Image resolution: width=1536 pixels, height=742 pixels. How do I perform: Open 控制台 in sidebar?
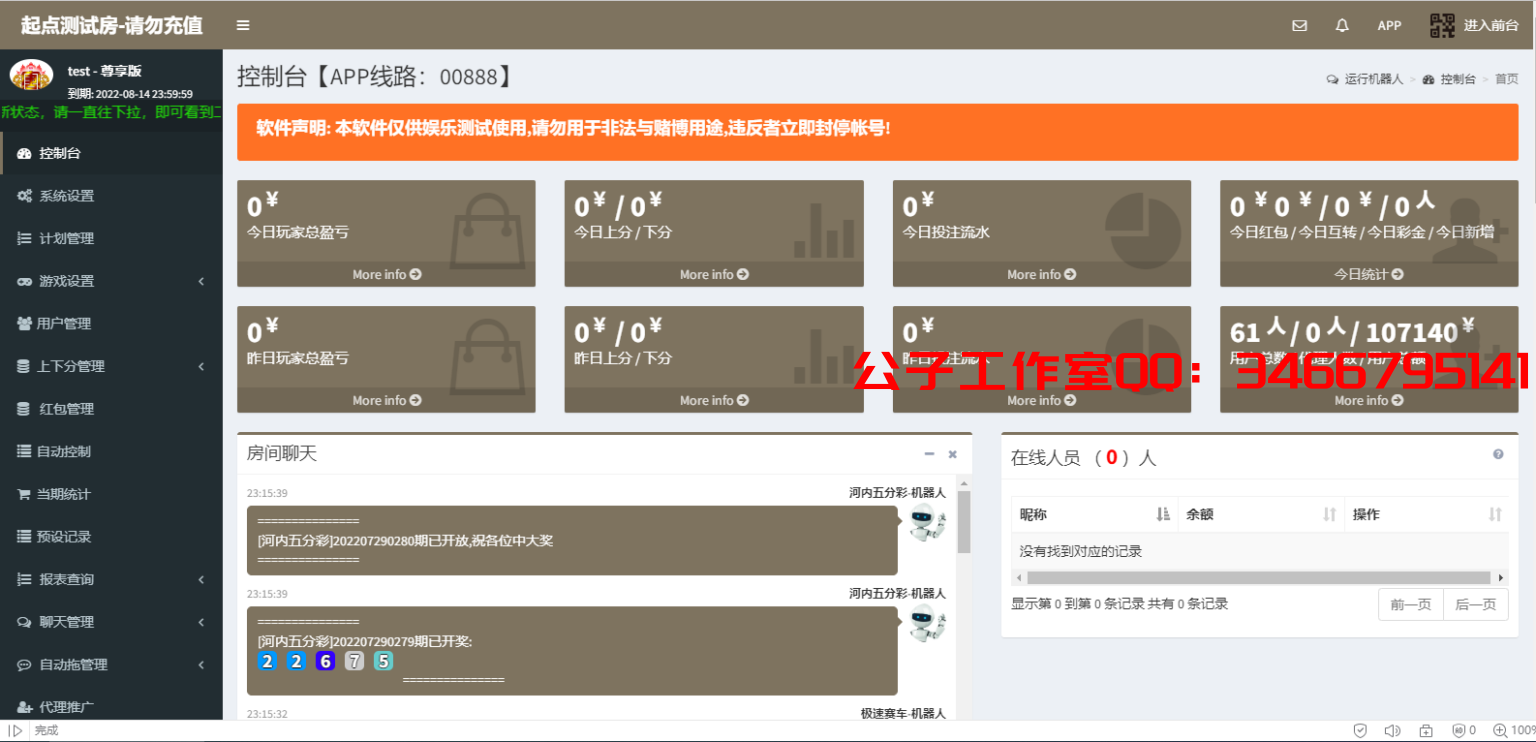pyautogui.click(x=111, y=153)
